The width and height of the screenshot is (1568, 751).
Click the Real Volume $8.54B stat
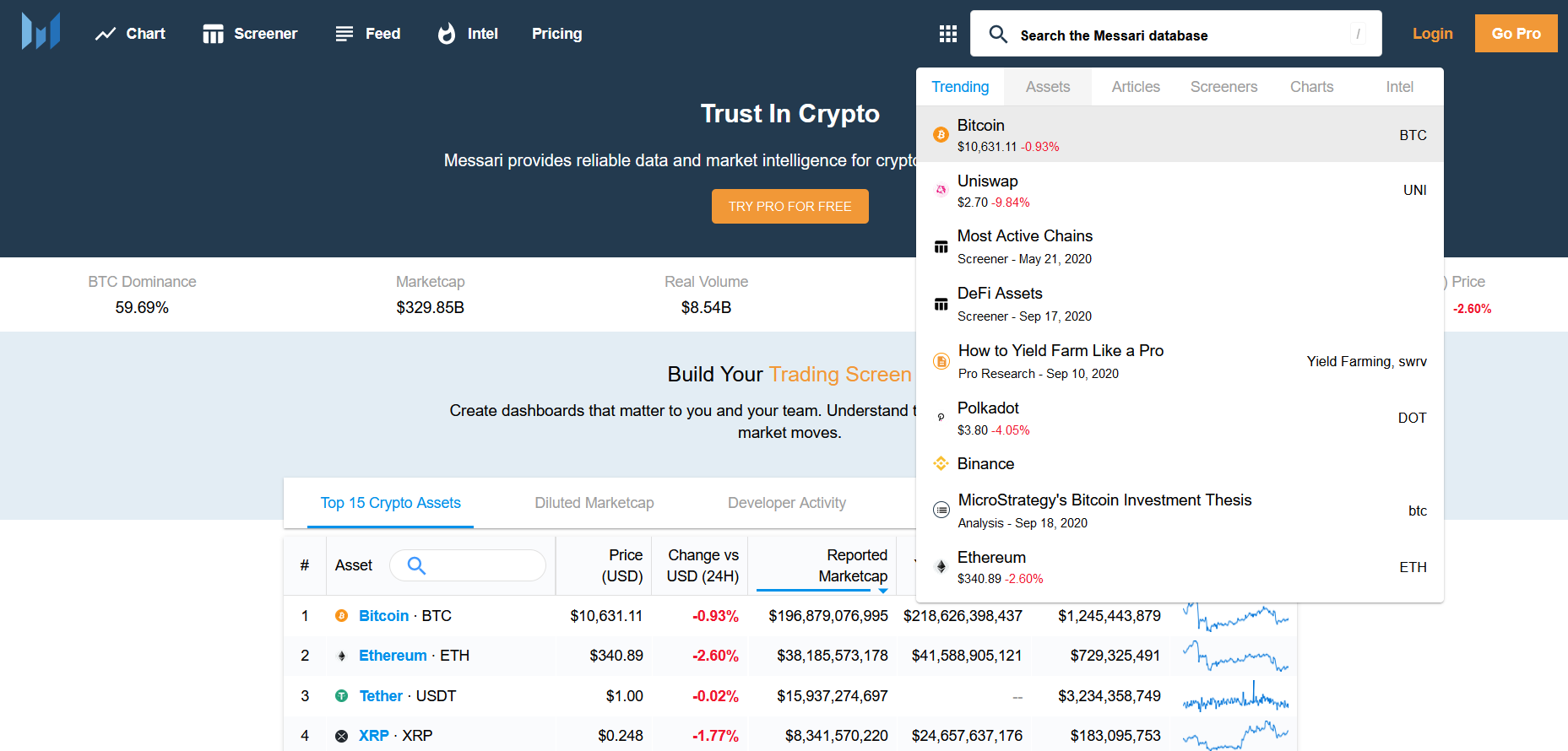pyautogui.click(x=706, y=308)
